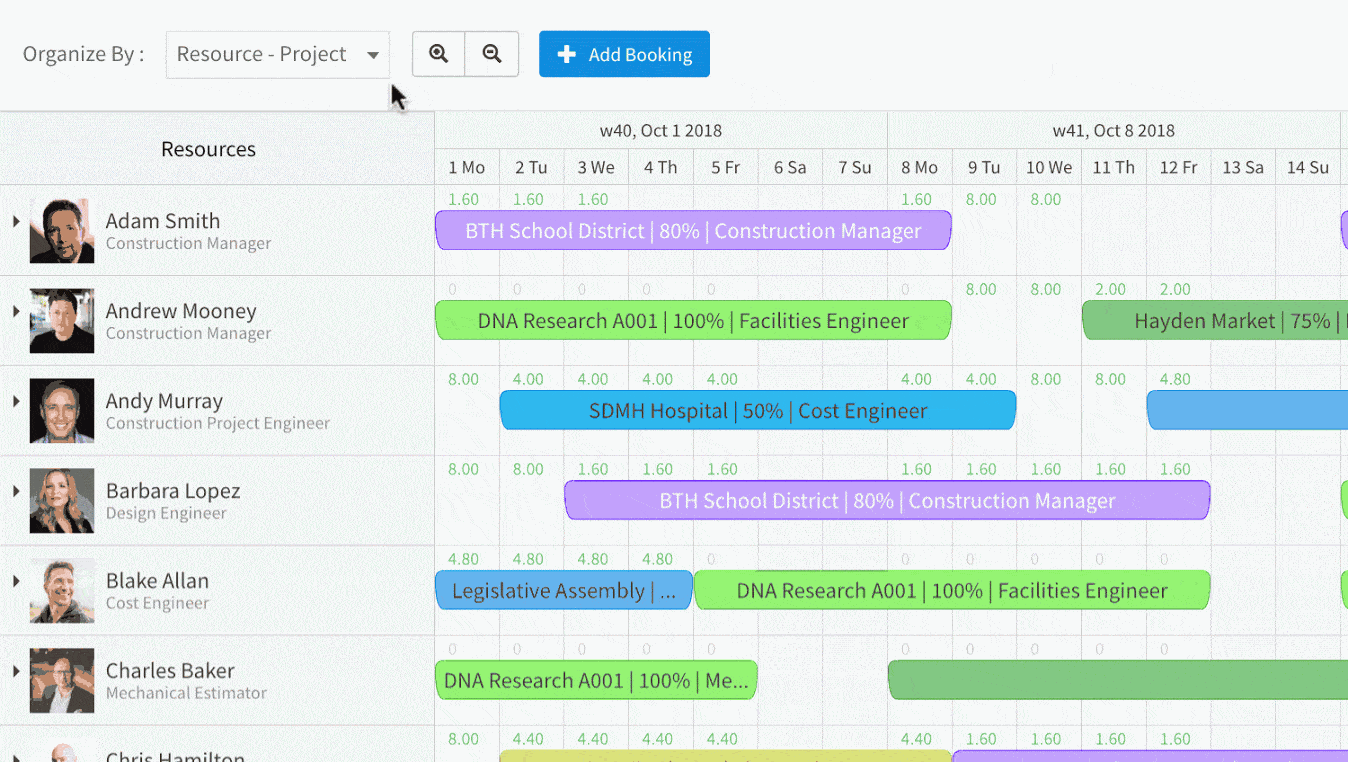Click the Charles Baker name
The height and width of the screenshot is (762, 1348).
170,671
